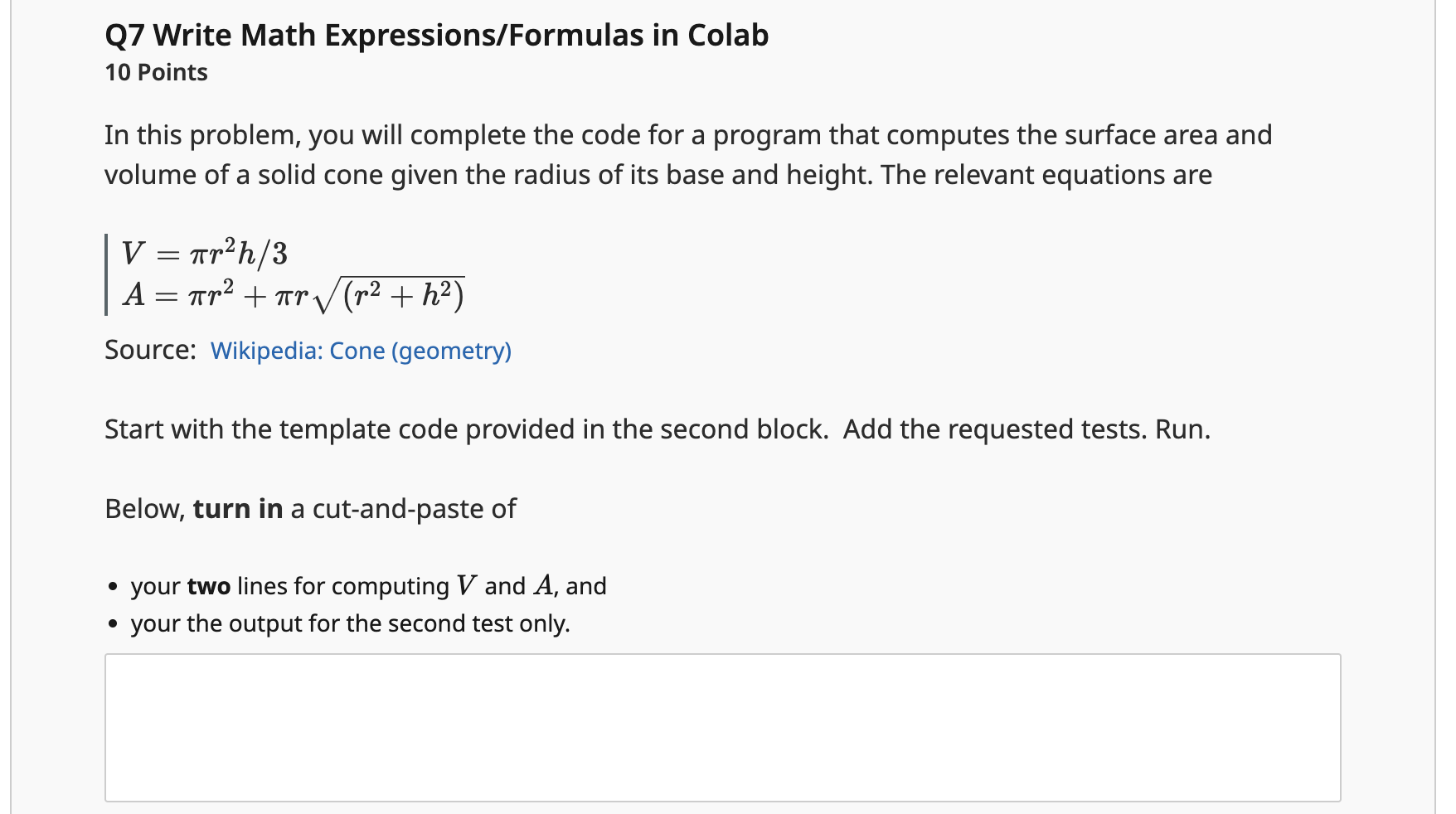Image resolution: width=1456 pixels, height=814 pixels.
Task: Click the bold word 'two' in bullet list
Action: coord(209,586)
